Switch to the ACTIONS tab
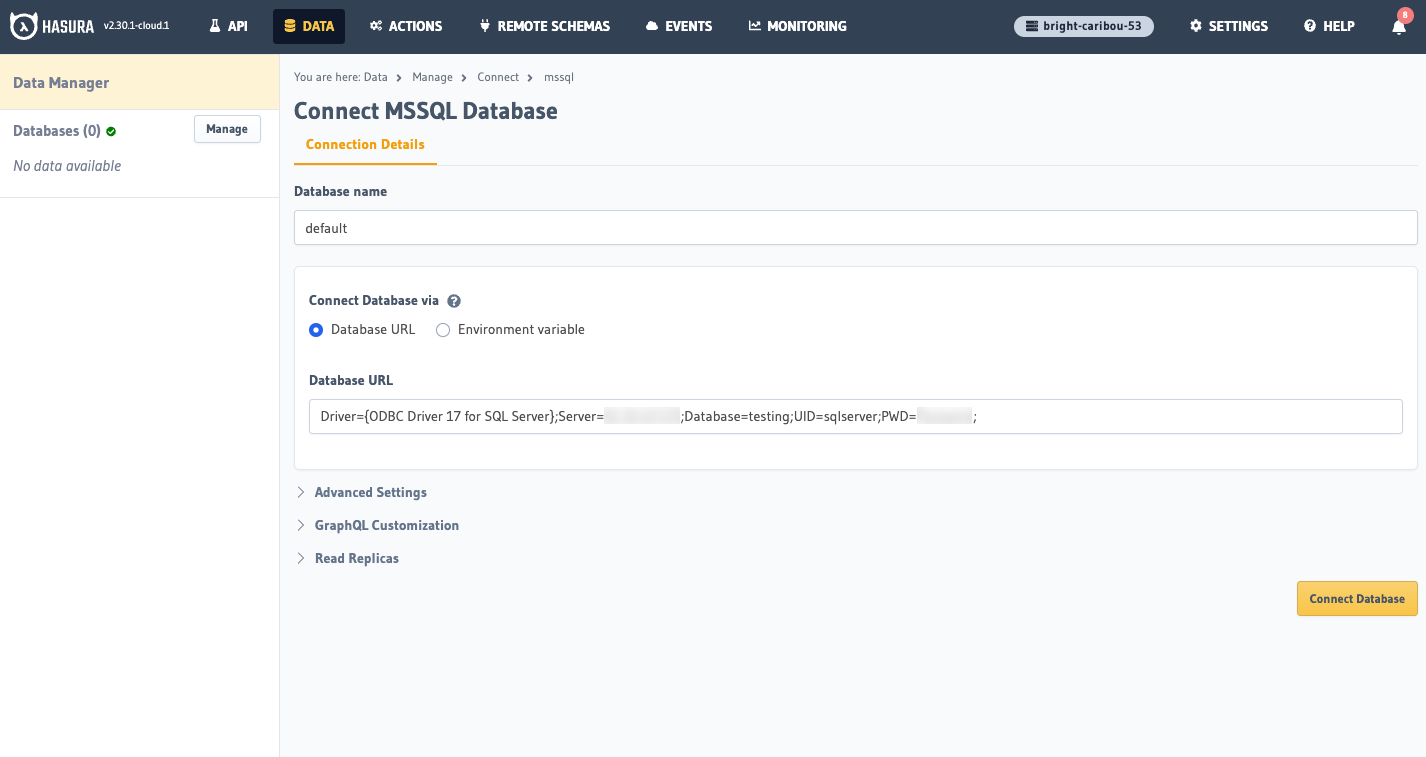 (406, 26)
